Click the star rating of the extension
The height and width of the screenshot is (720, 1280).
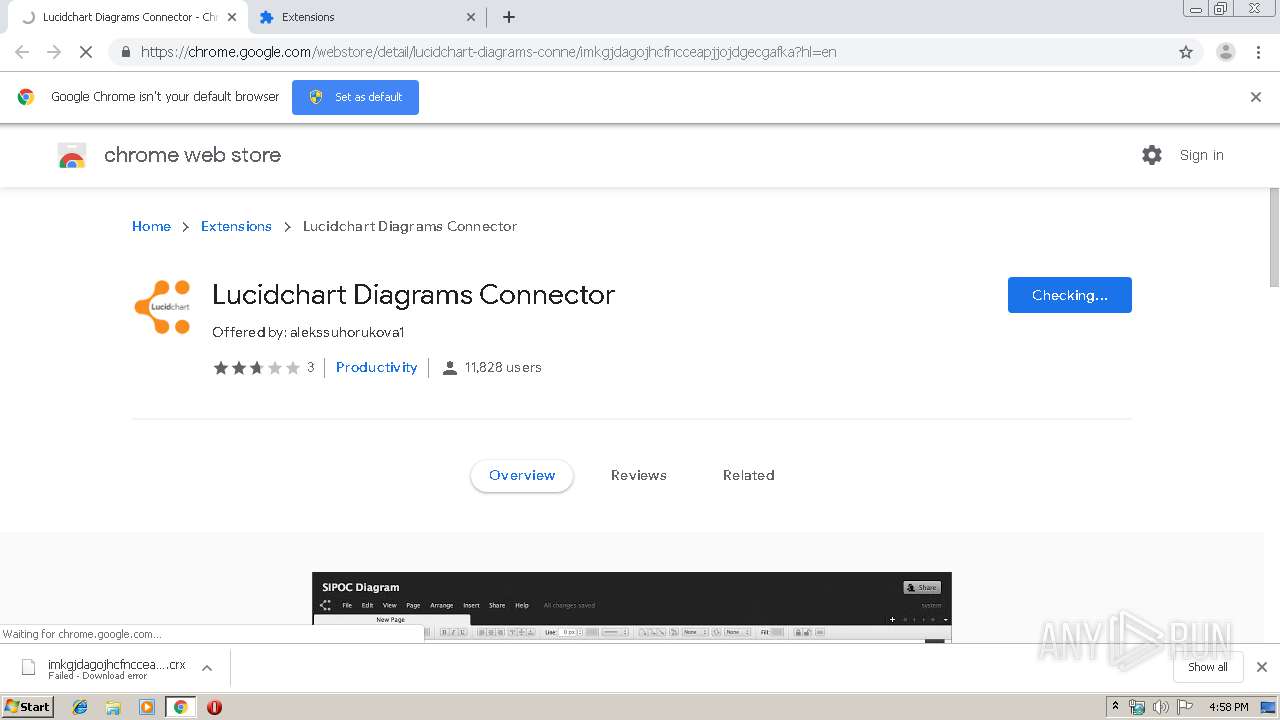pyautogui.click(x=256, y=368)
